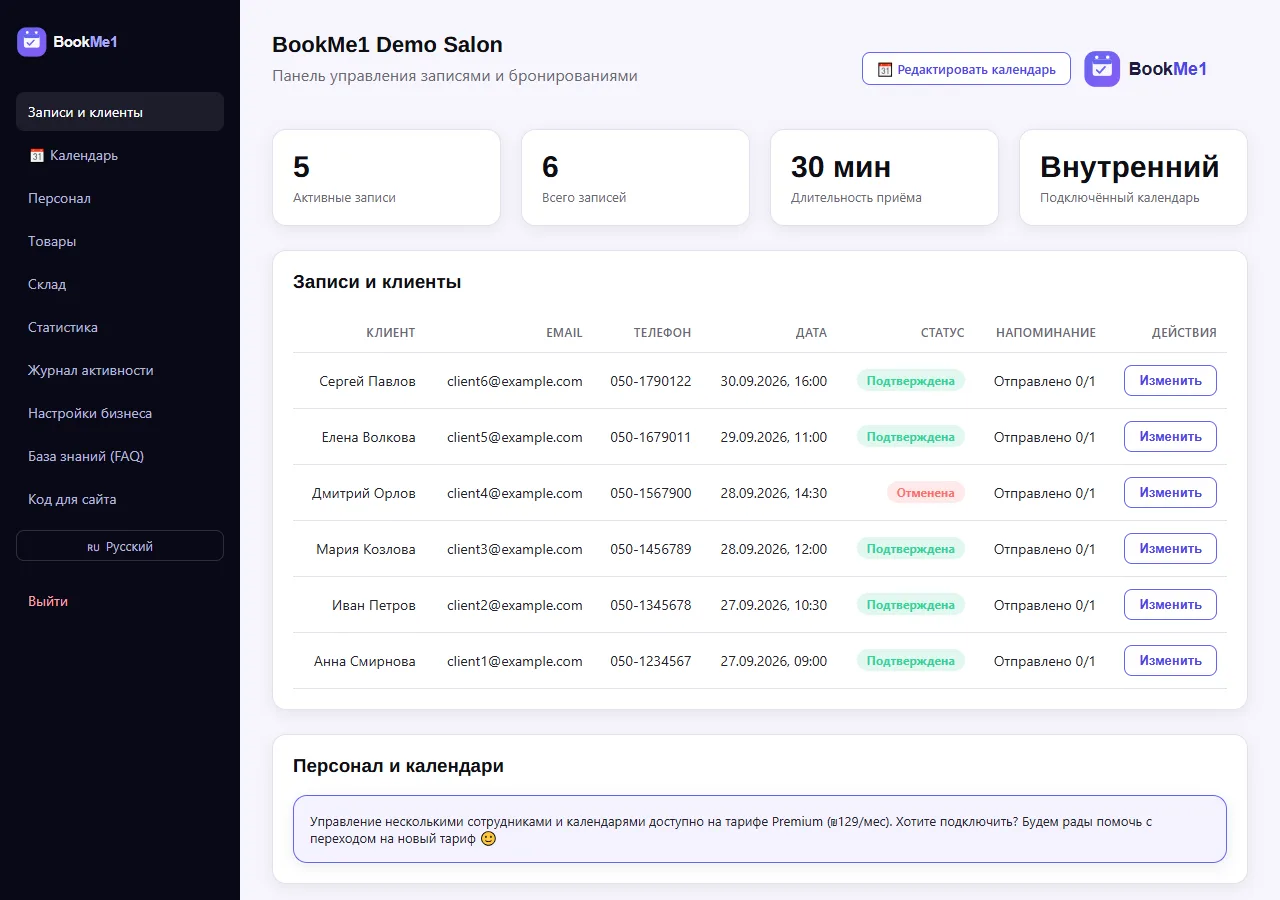The width and height of the screenshot is (1280, 900).
Task: Click Отправлено 0/1 in Анна Смирнова row
Action: coord(1045,661)
